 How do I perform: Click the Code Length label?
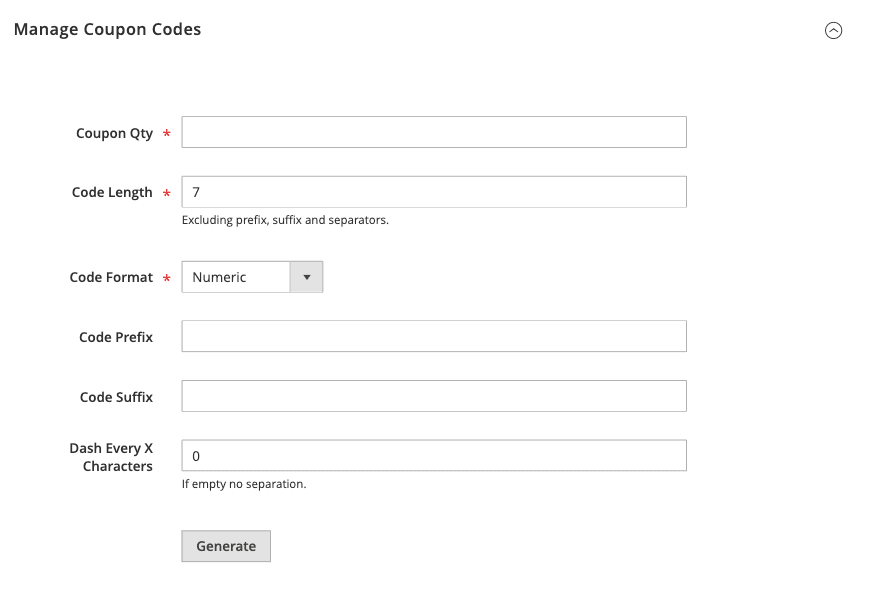(x=112, y=192)
